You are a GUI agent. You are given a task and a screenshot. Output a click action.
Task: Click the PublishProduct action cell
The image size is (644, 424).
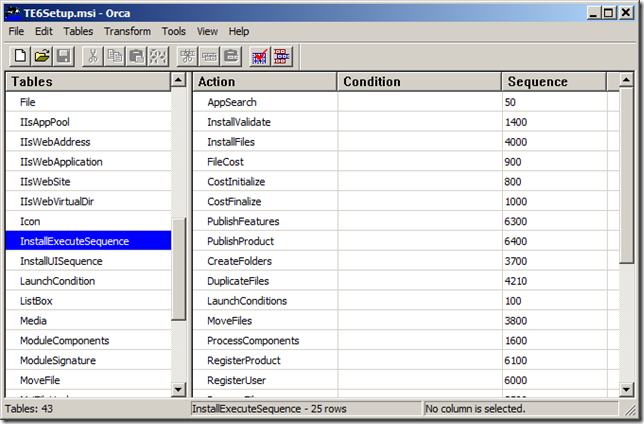pyautogui.click(x=265, y=241)
